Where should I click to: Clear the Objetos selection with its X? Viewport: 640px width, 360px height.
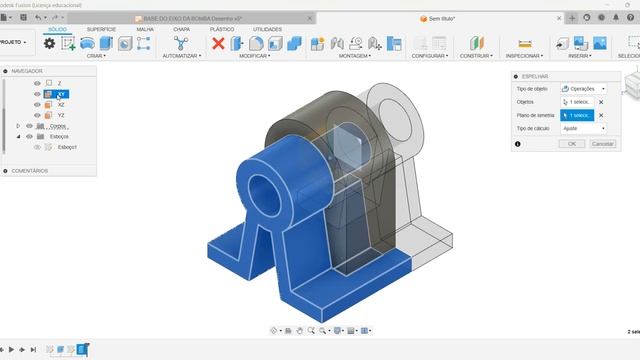[x=601, y=102]
